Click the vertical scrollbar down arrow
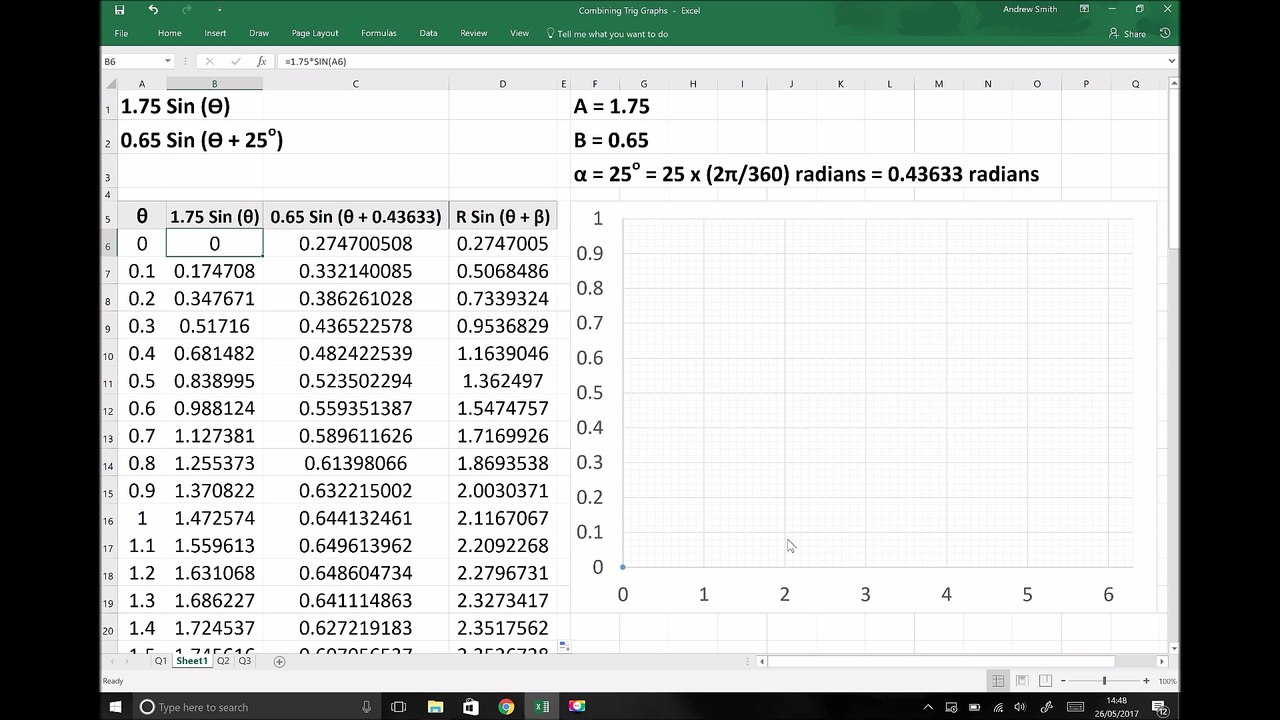This screenshot has height=720, width=1280. click(x=1173, y=648)
